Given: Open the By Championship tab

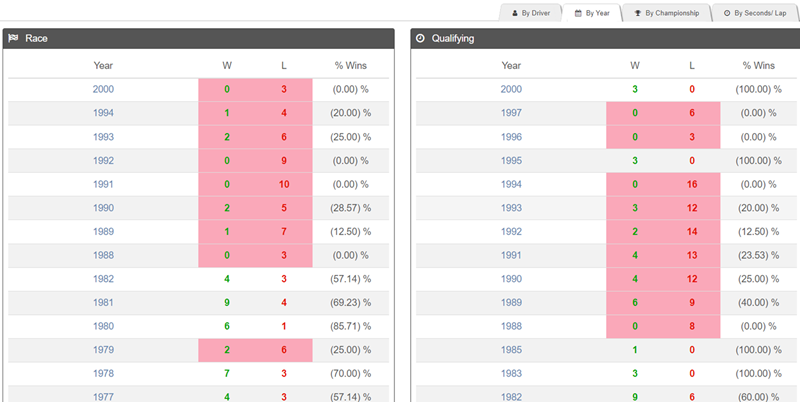Looking at the screenshot, I should 666,13.
